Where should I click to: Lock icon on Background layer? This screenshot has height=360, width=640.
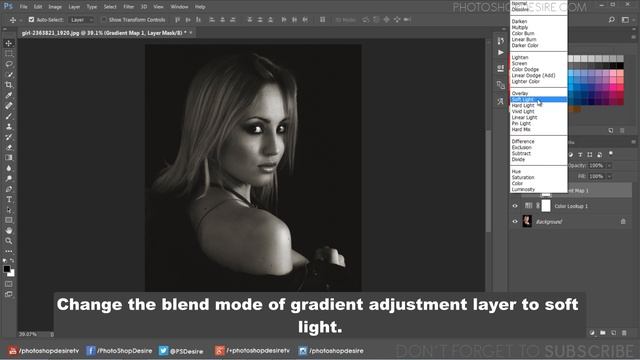[x=623, y=222]
